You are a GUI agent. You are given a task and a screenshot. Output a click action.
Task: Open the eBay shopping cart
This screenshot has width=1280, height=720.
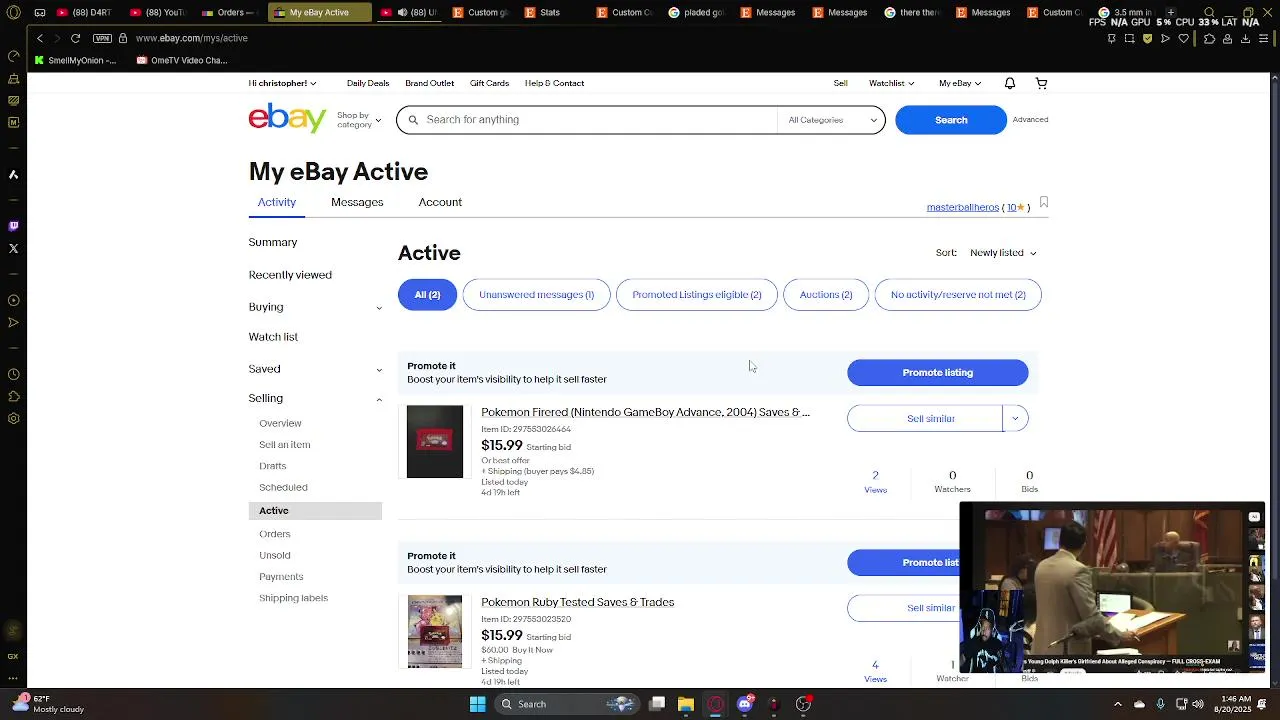click(1041, 83)
